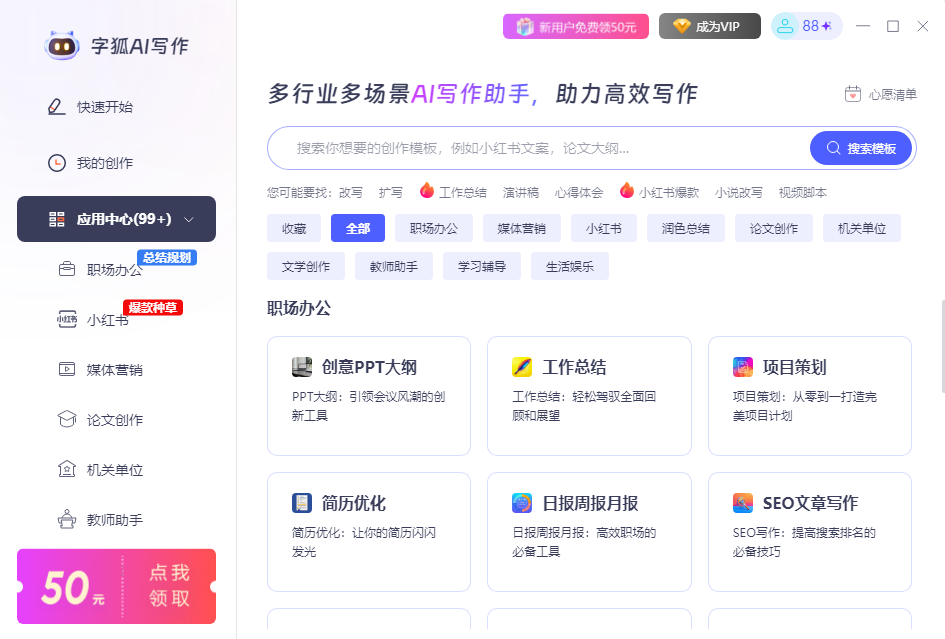Viewport: 945px width, 639px height.
Task: Select the 媒体营销 filter tab
Action: tap(522, 228)
